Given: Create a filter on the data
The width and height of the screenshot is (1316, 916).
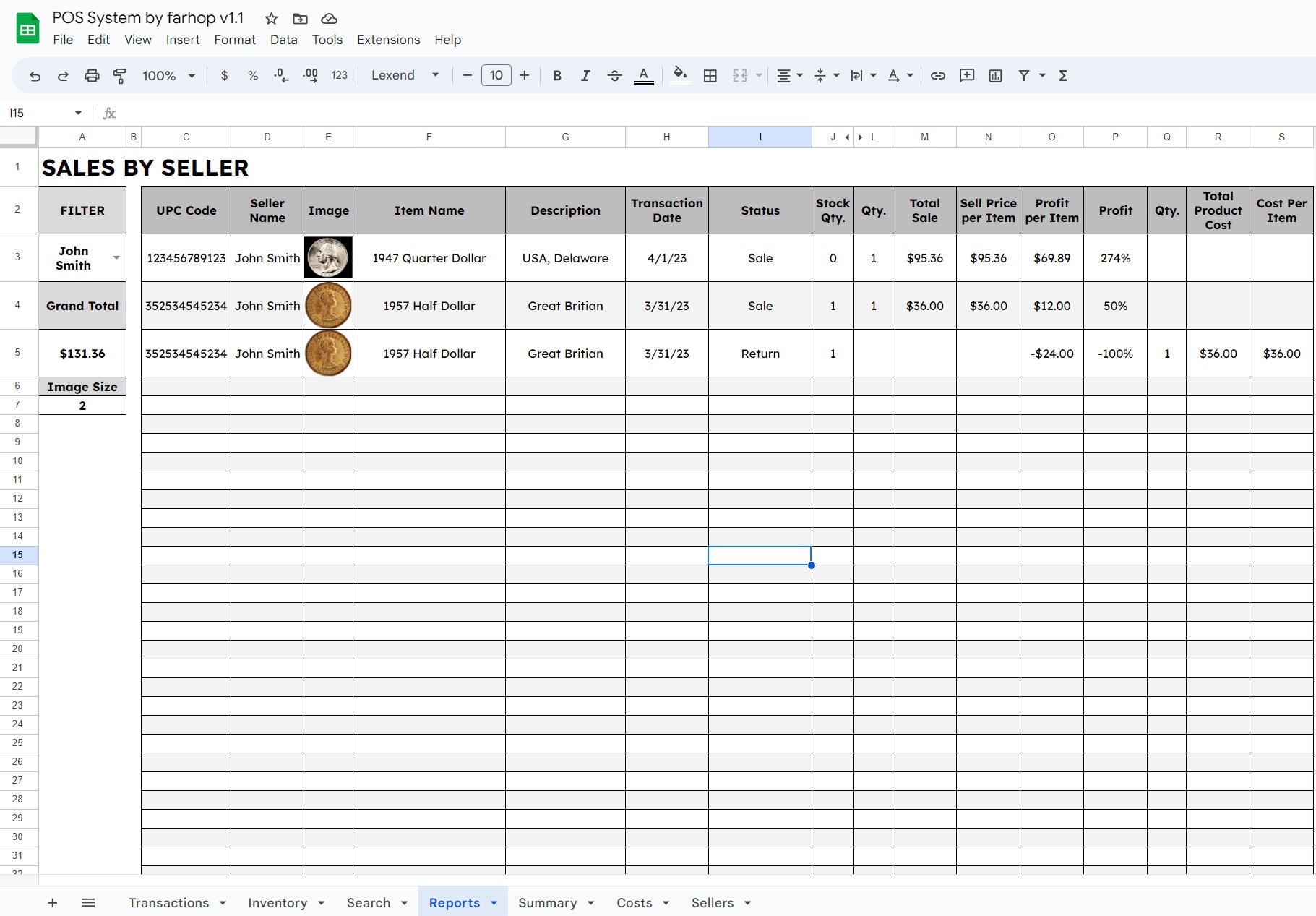Looking at the screenshot, I should click(1024, 75).
